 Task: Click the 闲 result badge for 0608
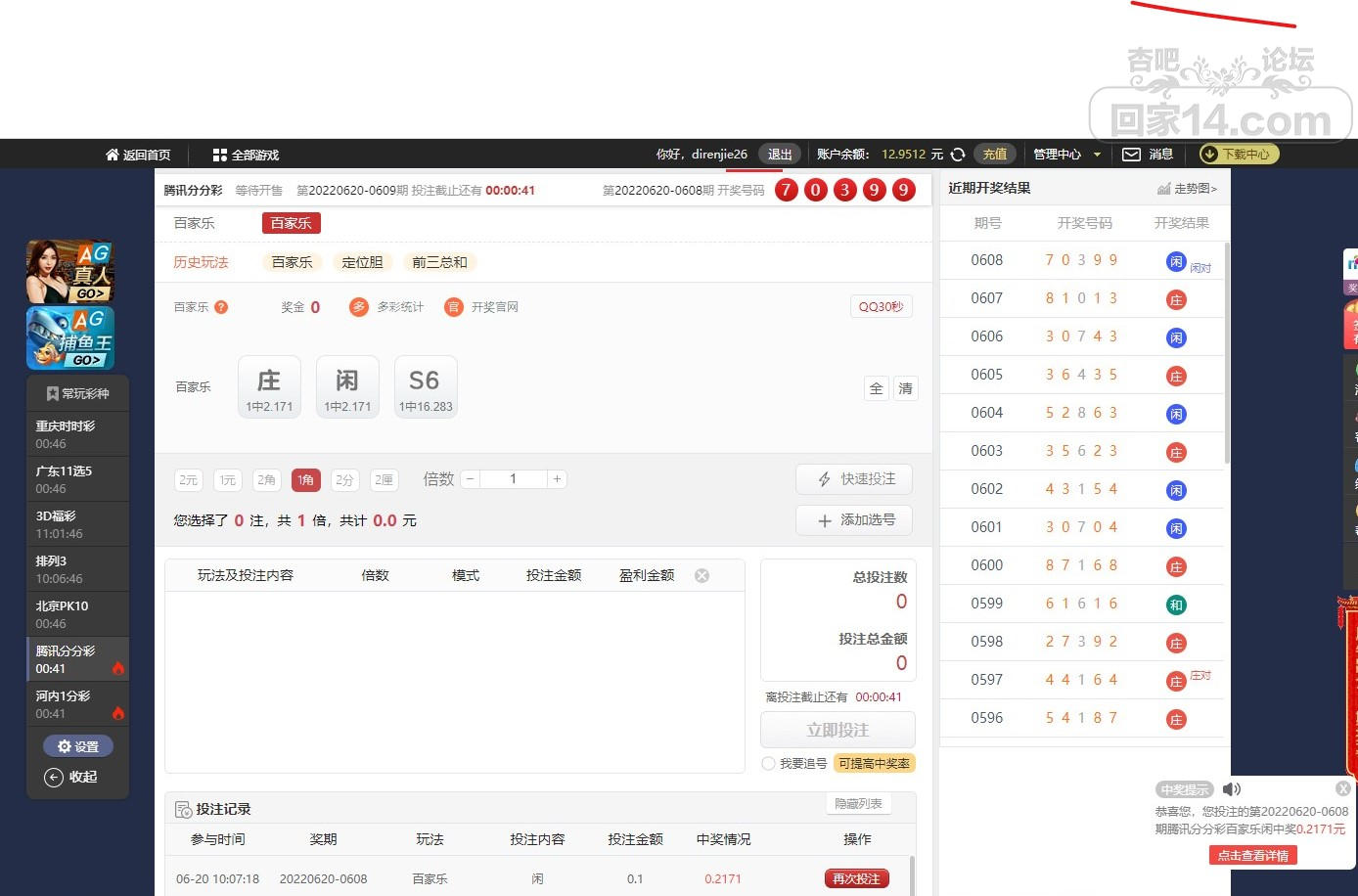1176,262
